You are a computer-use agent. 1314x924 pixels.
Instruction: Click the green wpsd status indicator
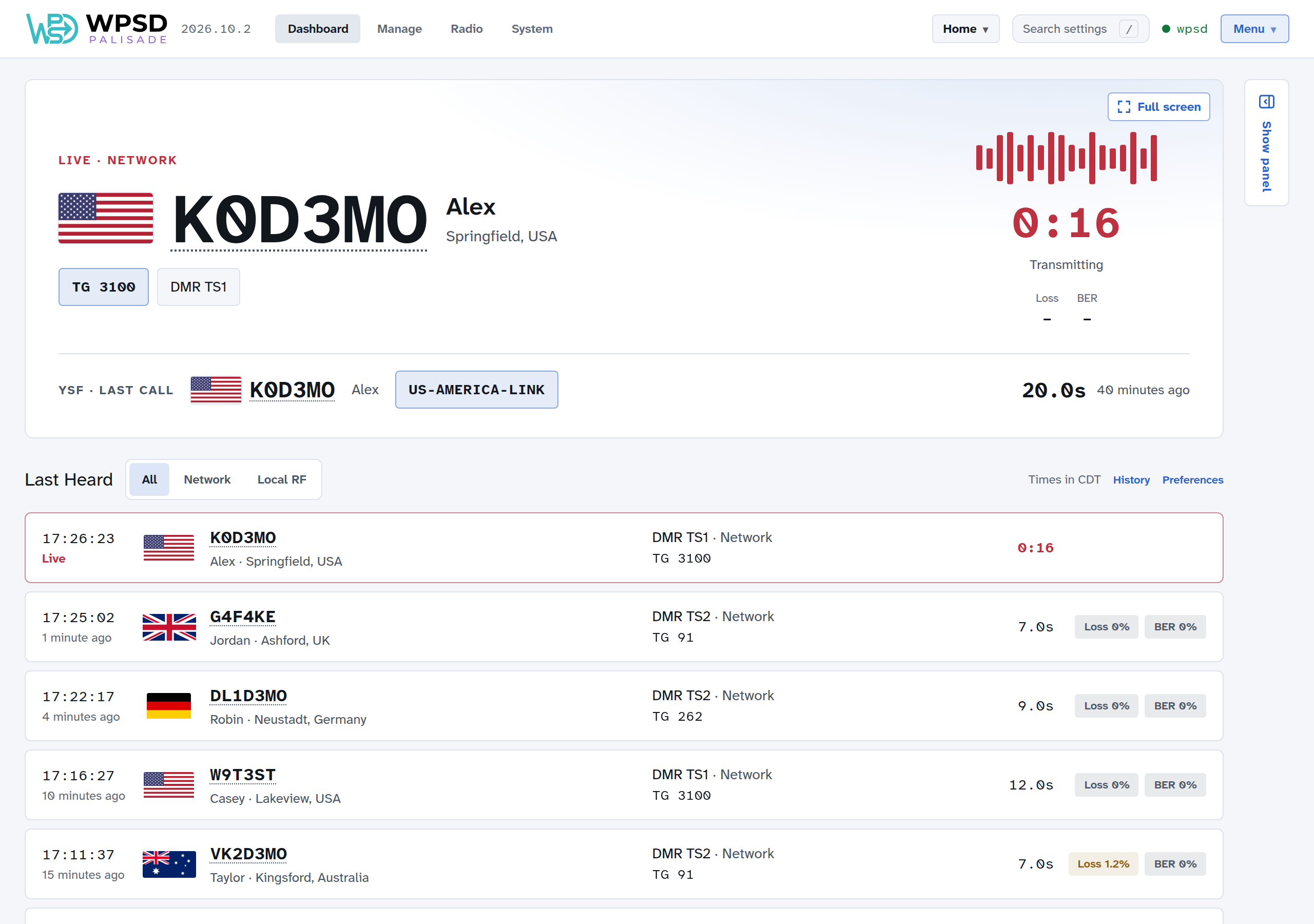point(1184,29)
